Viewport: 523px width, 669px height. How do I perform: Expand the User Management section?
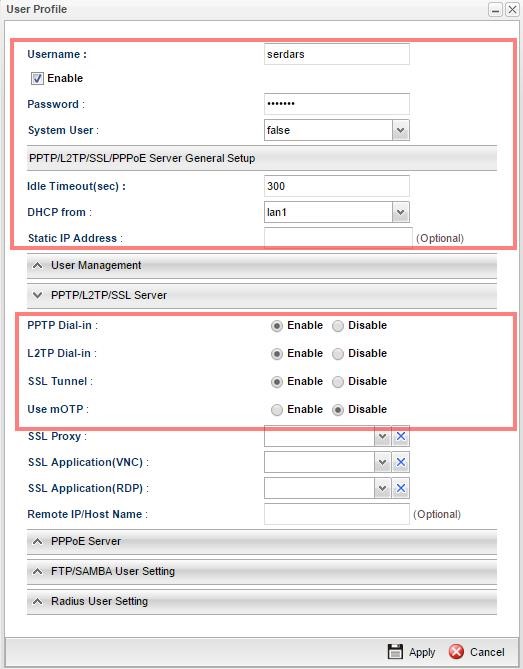[262, 265]
